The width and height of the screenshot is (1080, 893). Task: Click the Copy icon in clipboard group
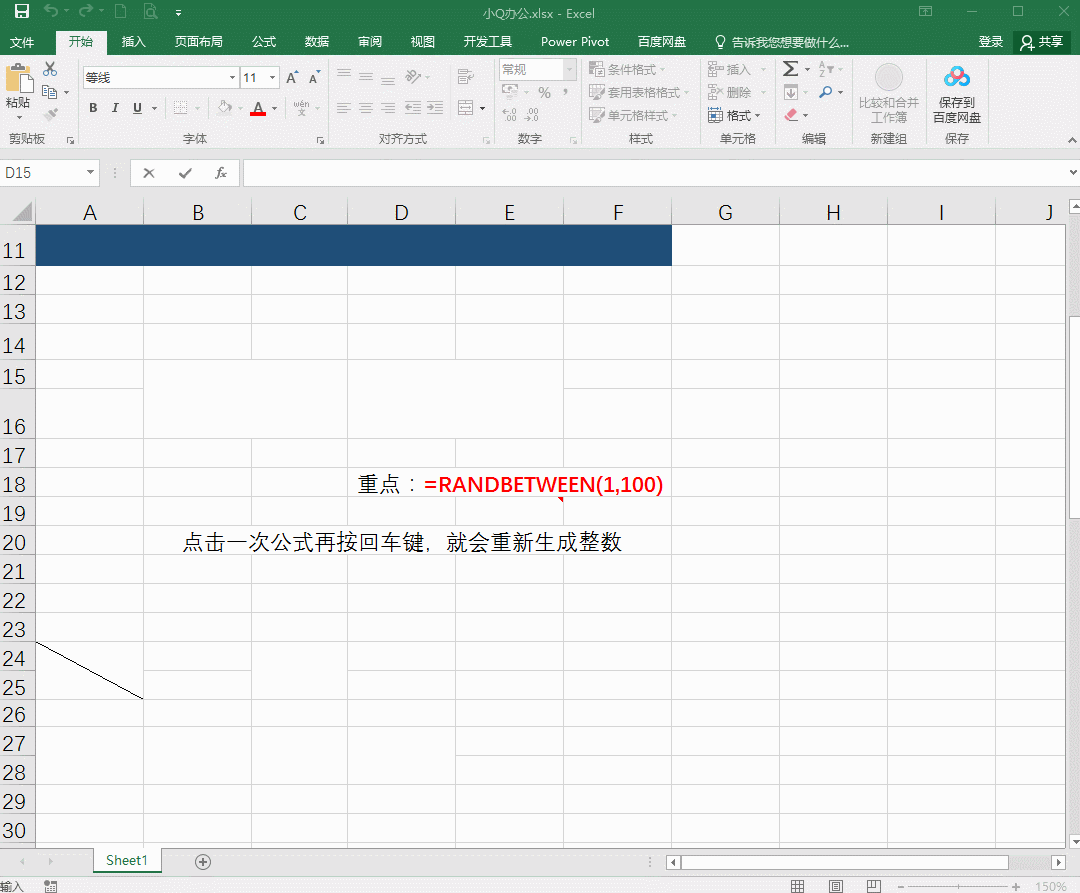(49, 92)
